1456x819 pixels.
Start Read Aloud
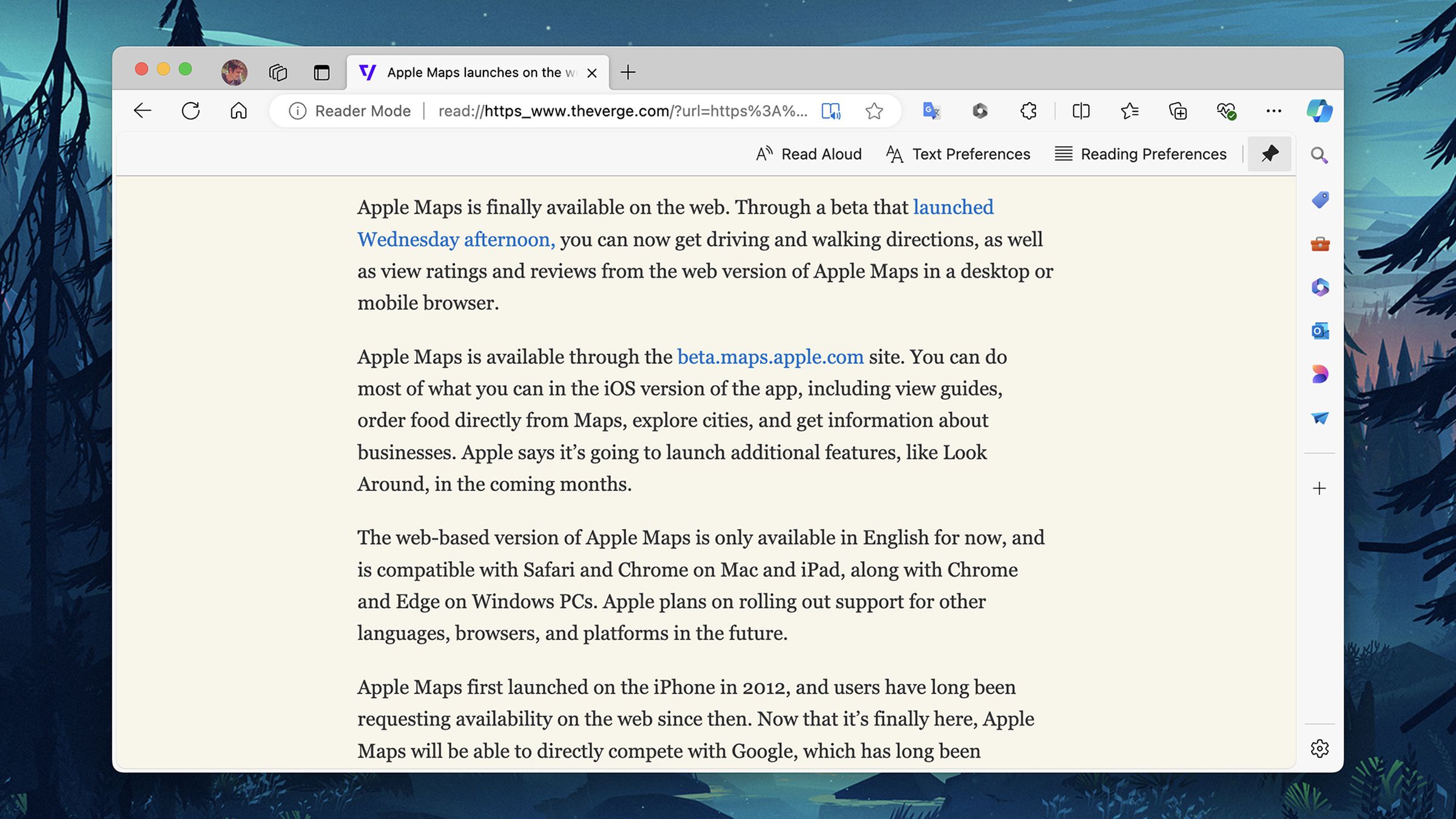[x=809, y=154]
